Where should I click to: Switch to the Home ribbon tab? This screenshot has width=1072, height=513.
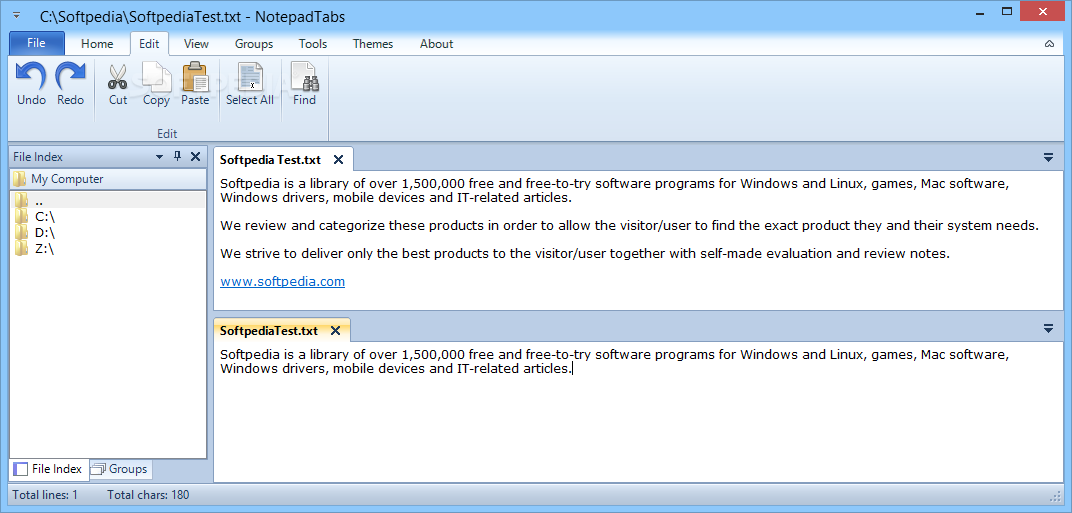click(x=97, y=44)
